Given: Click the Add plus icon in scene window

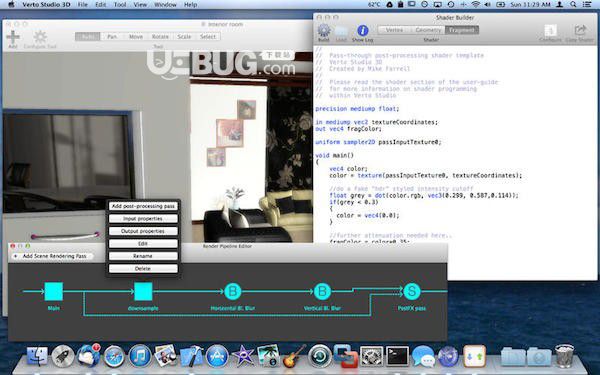Looking at the screenshot, I should 13,37.
